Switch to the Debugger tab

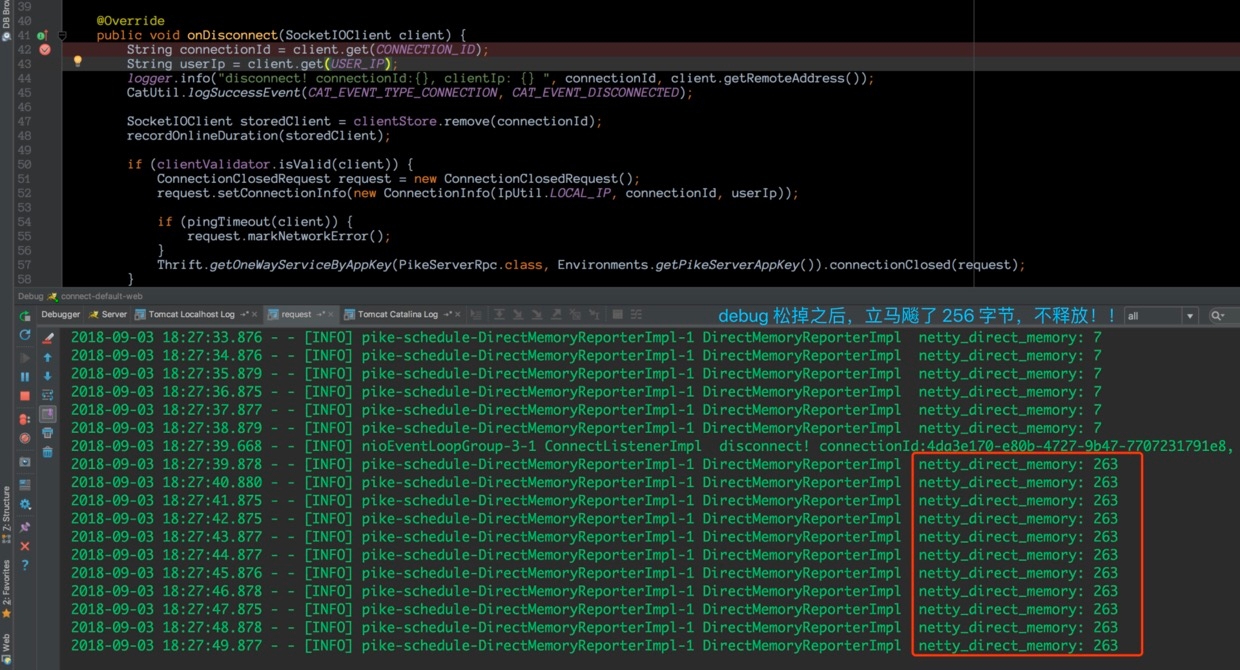click(60, 314)
